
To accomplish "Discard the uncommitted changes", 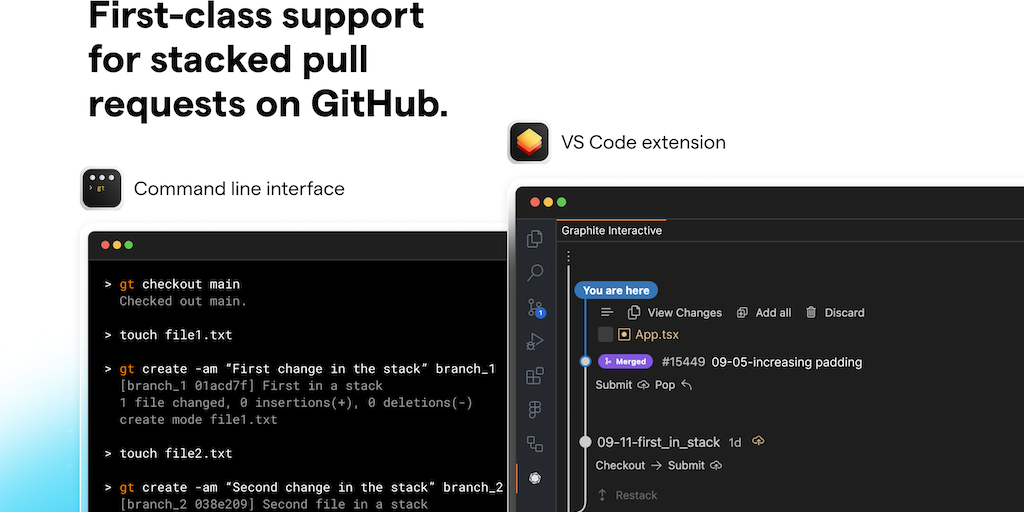I will [835, 313].
